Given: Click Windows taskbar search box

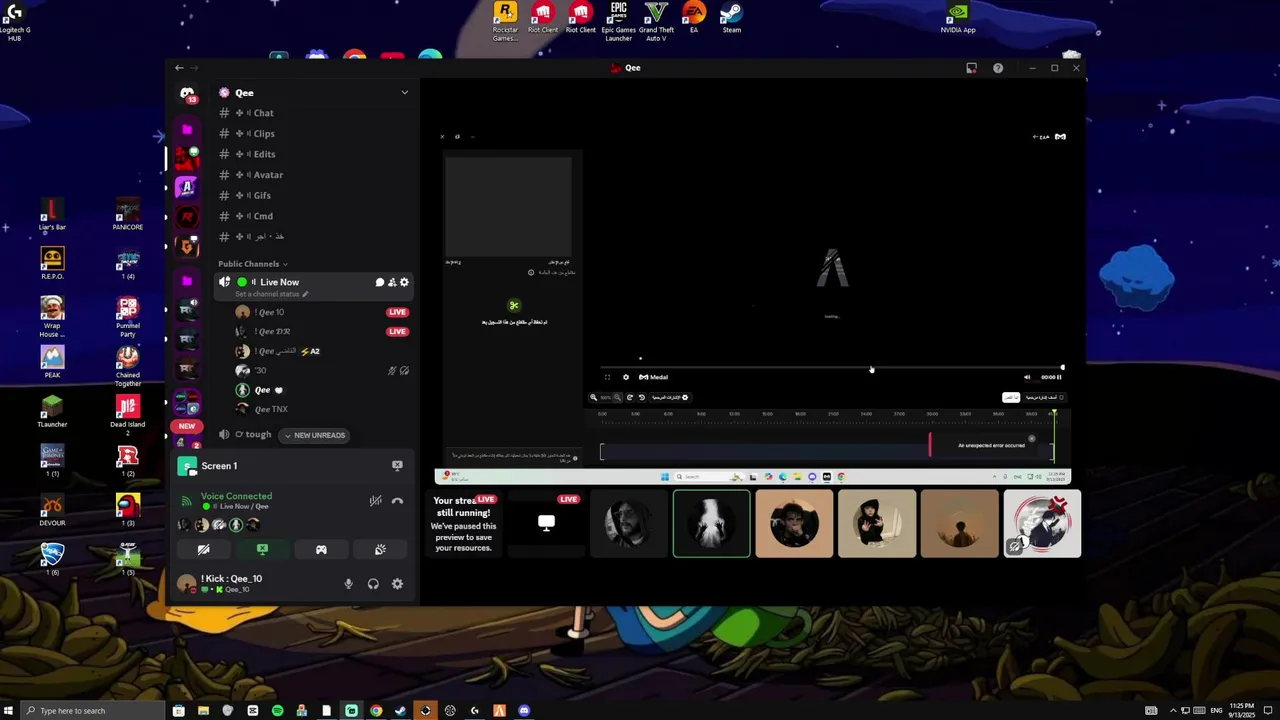Looking at the screenshot, I should (93, 710).
